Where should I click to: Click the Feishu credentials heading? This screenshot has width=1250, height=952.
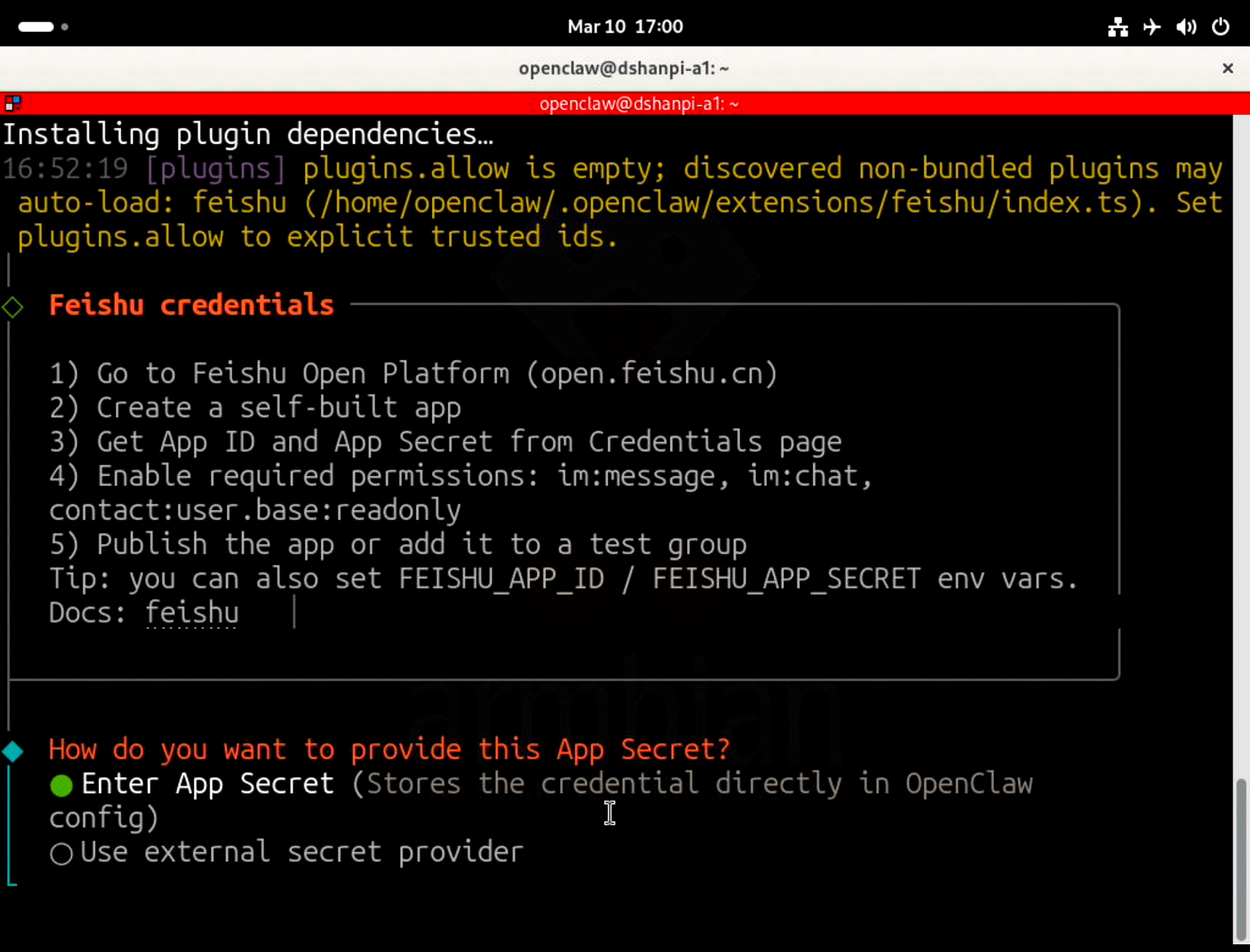191,305
